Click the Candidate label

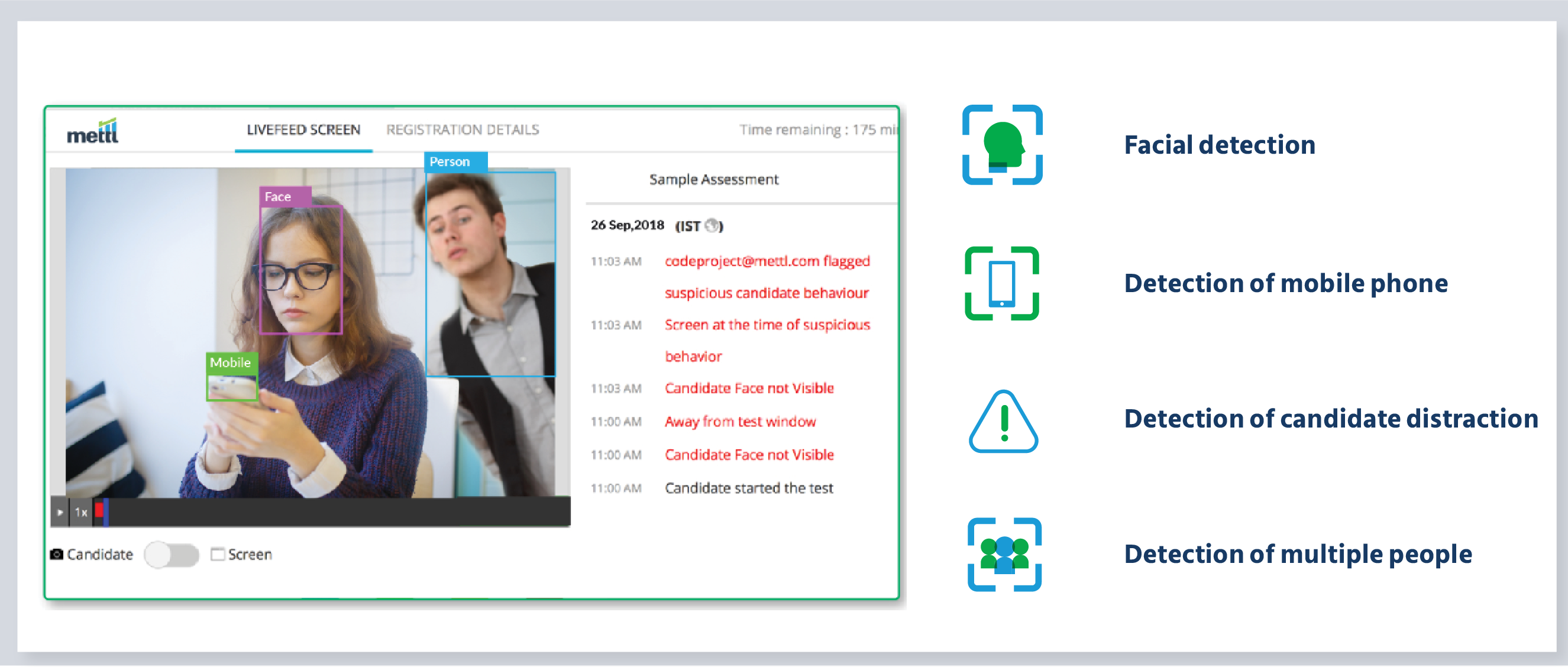click(x=100, y=555)
